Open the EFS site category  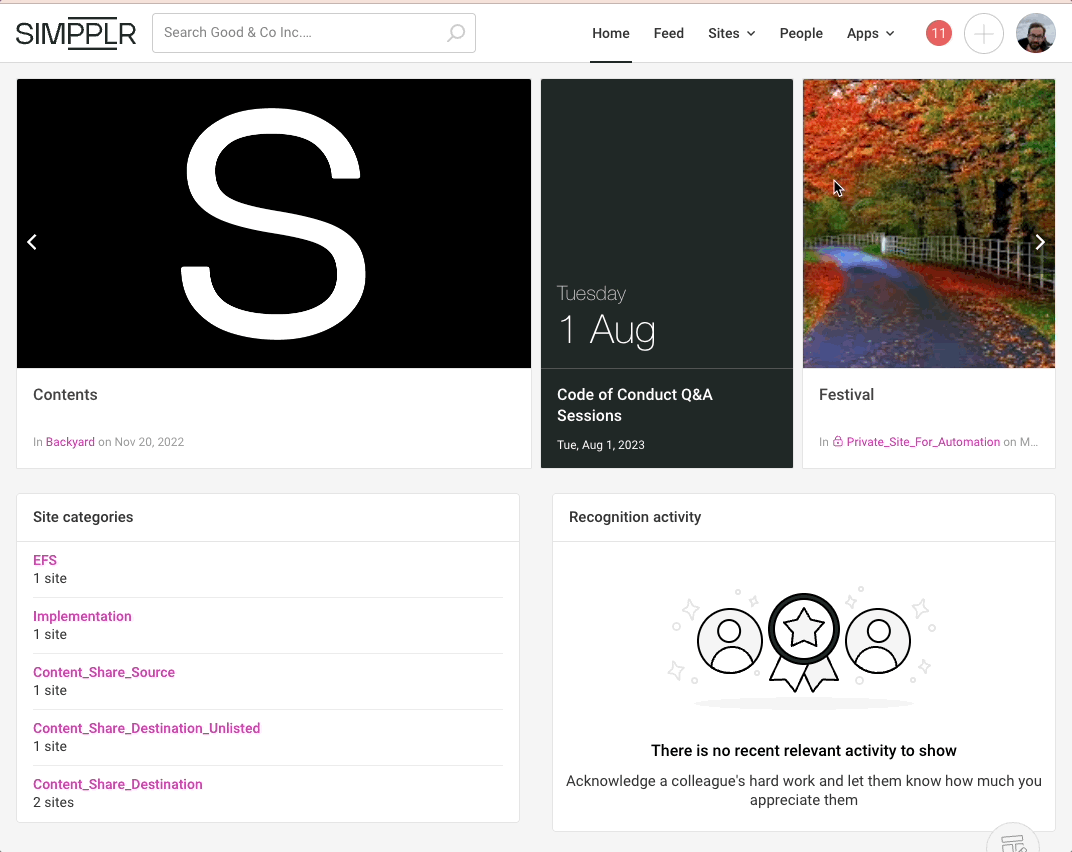[x=45, y=560]
